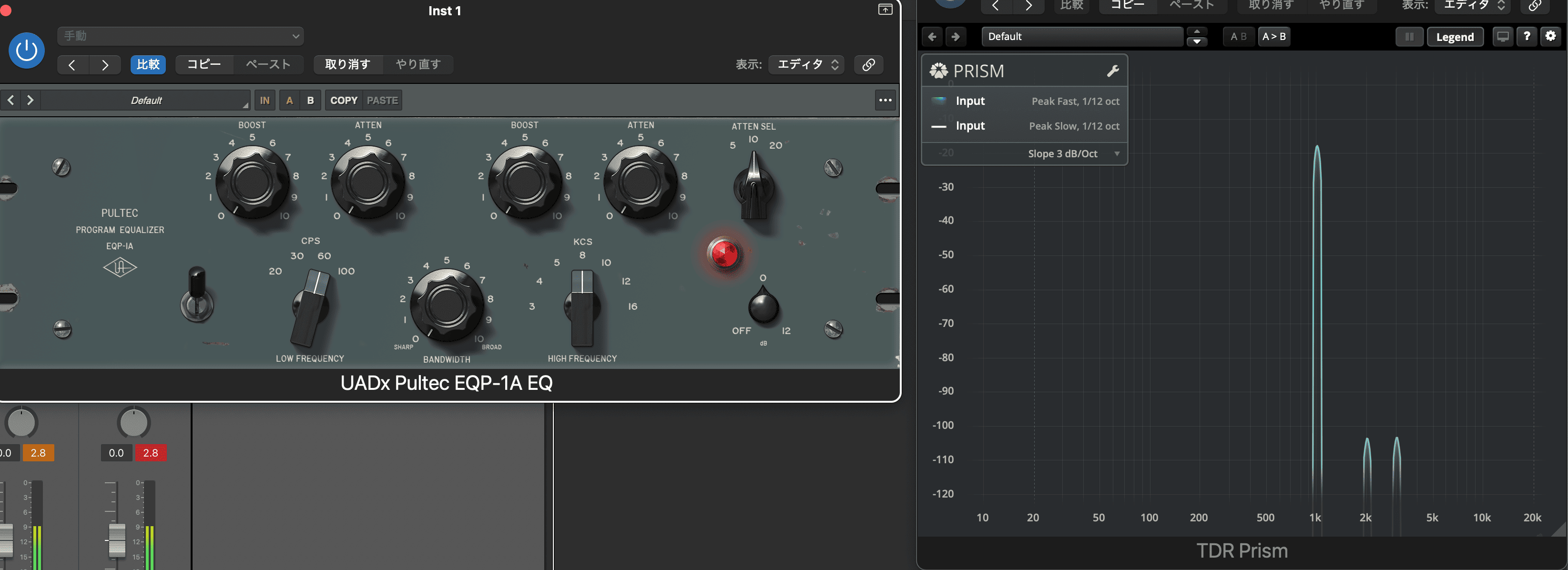Toggle the IN switch on Pultec toolbar
The width and height of the screenshot is (1568, 570).
tap(265, 101)
